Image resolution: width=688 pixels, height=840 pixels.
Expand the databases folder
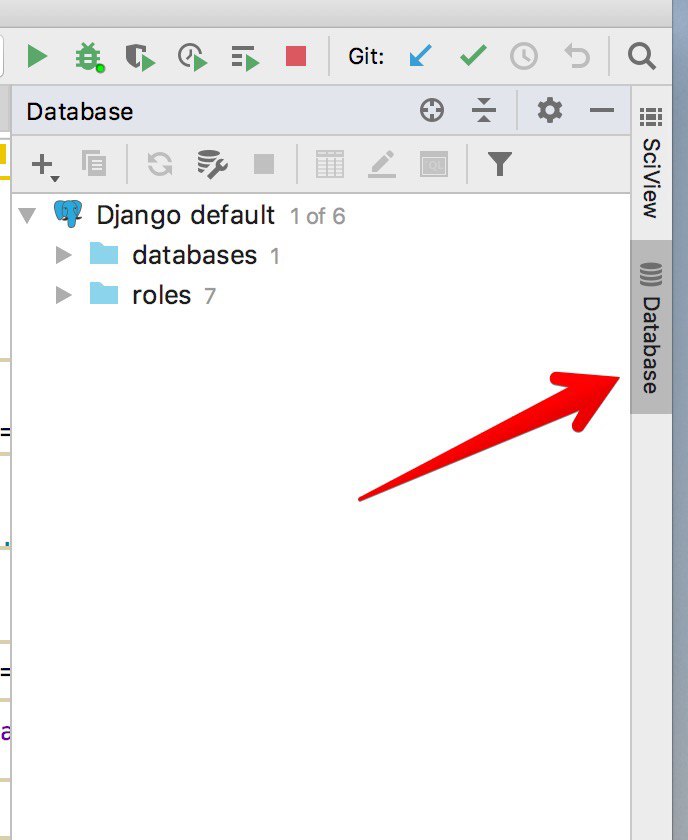(x=63, y=255)
